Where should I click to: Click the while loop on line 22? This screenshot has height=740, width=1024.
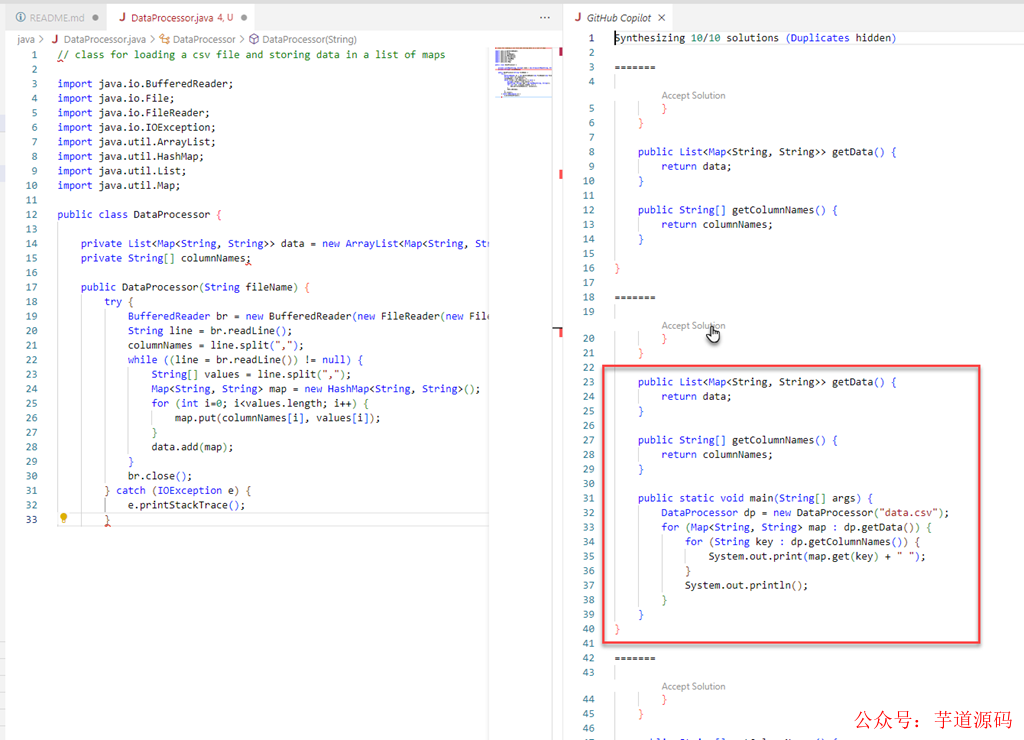point(245,360)
